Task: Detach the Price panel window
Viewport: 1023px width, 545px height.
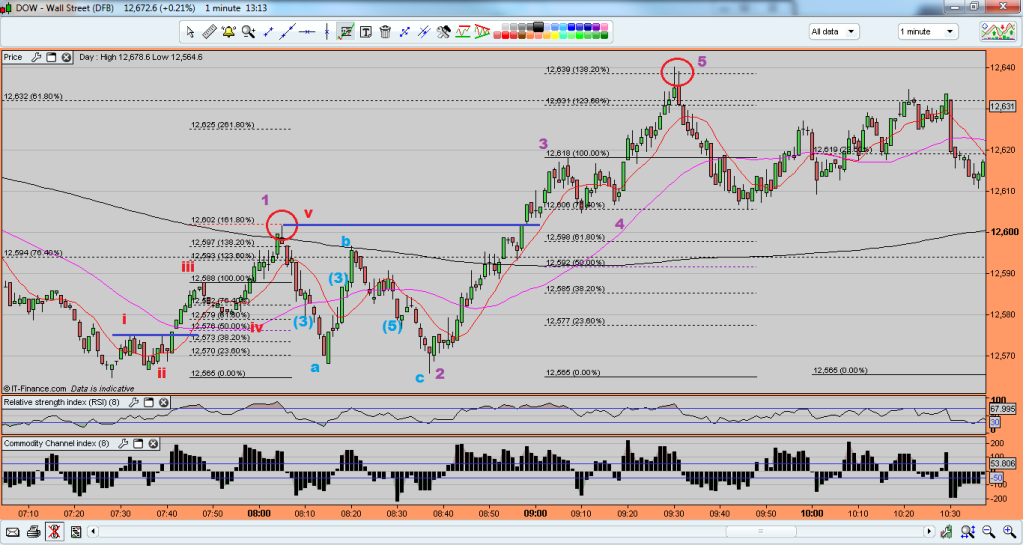Action: pyautogui.click(x=52, y=57)
